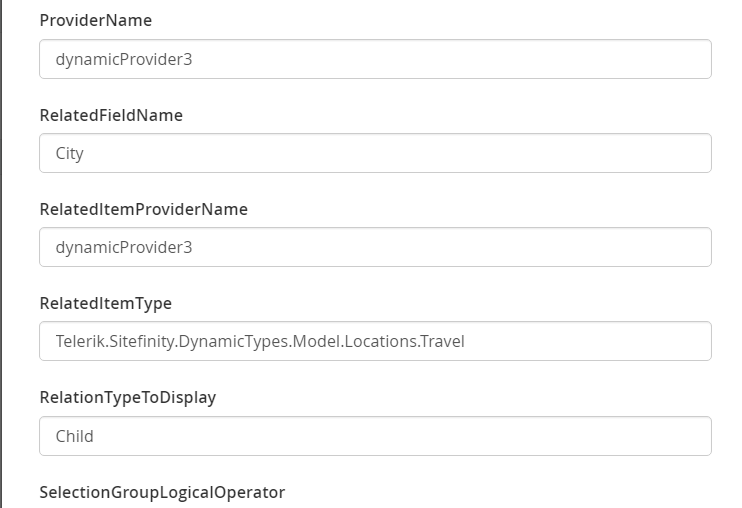Select the RelatedItemProviderName label text
Screen dimensions: 742x508
[143, 209]
